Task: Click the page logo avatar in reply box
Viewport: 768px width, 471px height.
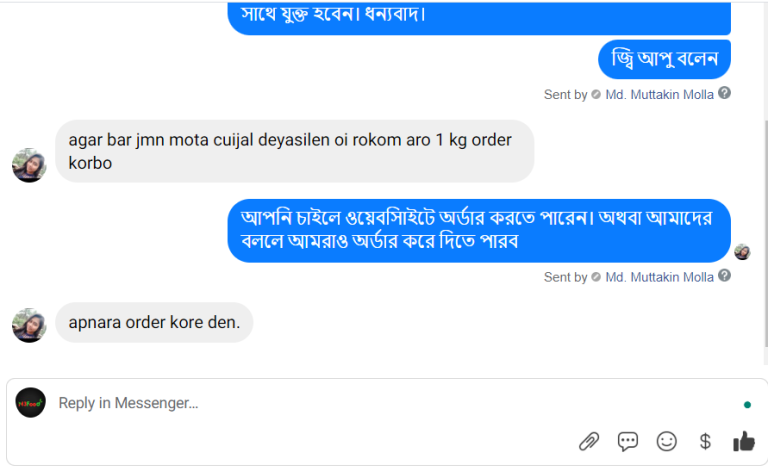Action: (x=31, y=402)
